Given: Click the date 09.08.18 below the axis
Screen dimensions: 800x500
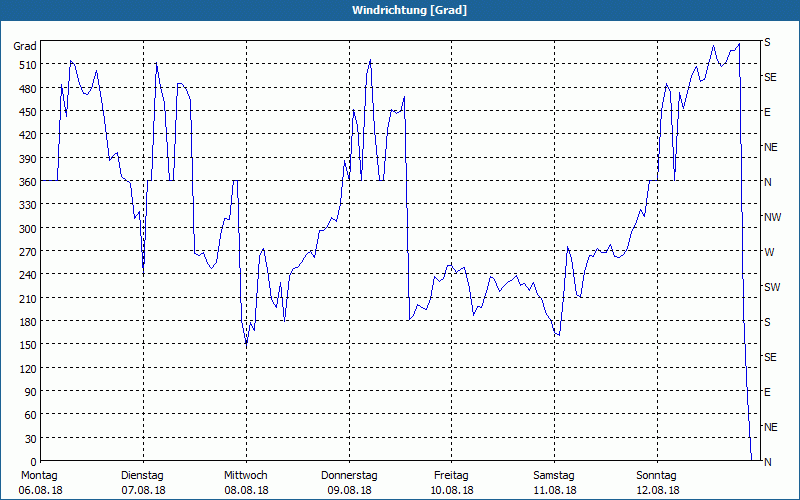Looking at the screenshot, I should pos(349,490).
